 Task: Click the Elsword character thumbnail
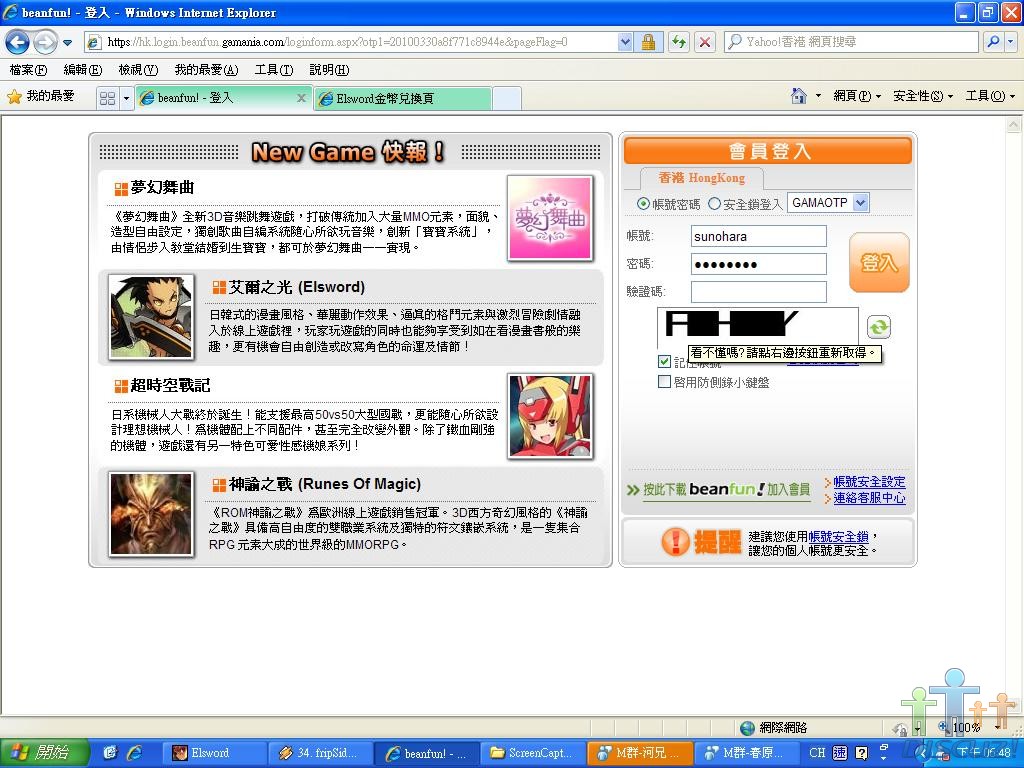click(x=152, y=317)
